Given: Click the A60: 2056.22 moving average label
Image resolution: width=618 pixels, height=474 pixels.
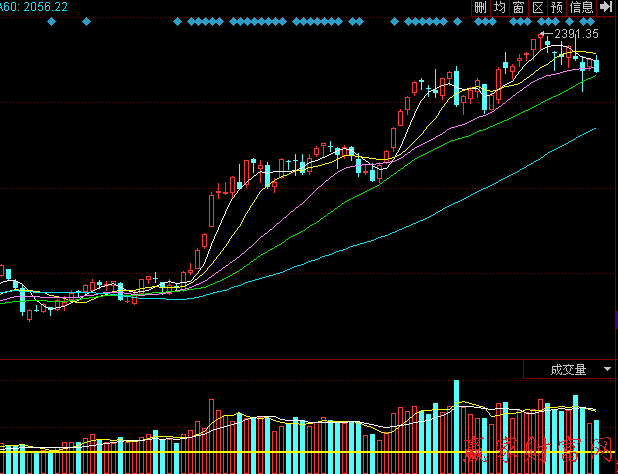Looking at the screenshot, I should point(35,6).
